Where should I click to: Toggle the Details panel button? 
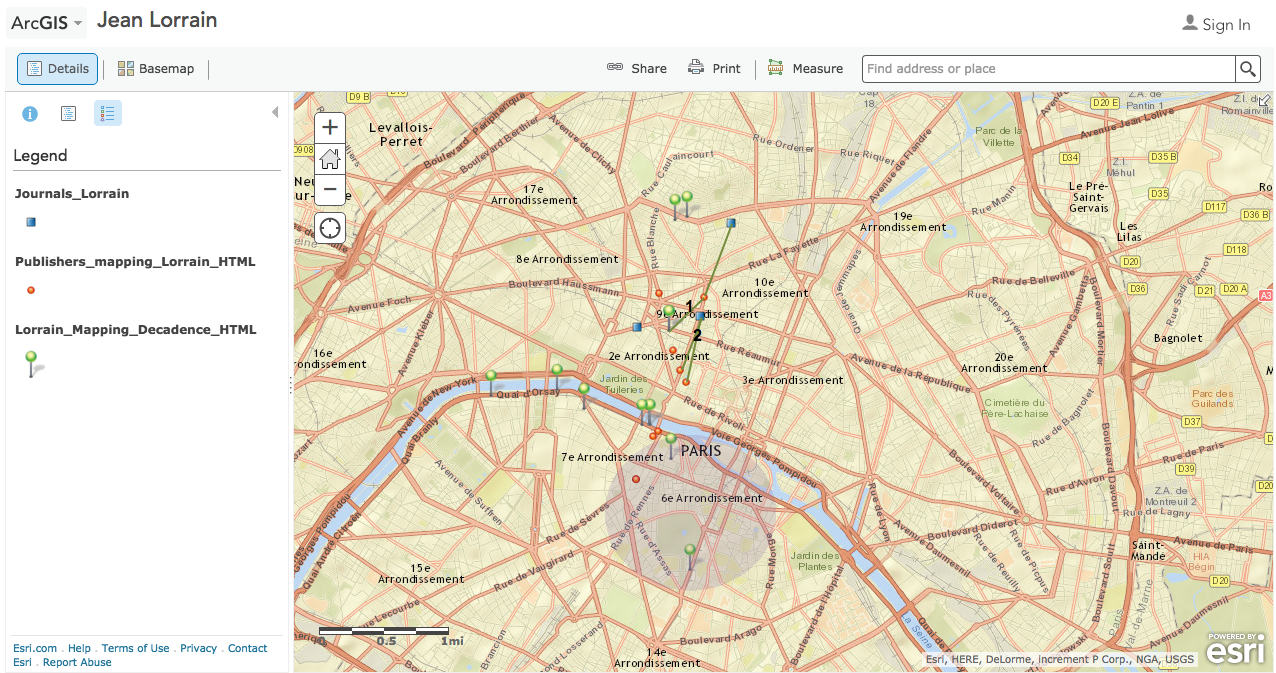(58, 69)
